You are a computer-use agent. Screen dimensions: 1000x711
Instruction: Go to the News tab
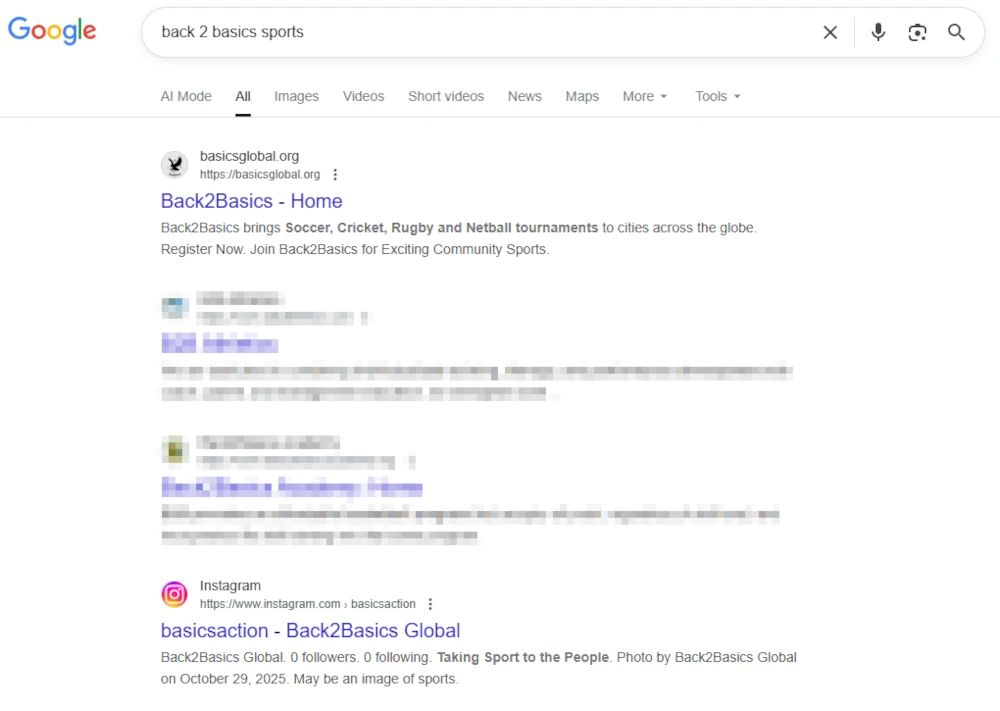click(x=524, y=96)
